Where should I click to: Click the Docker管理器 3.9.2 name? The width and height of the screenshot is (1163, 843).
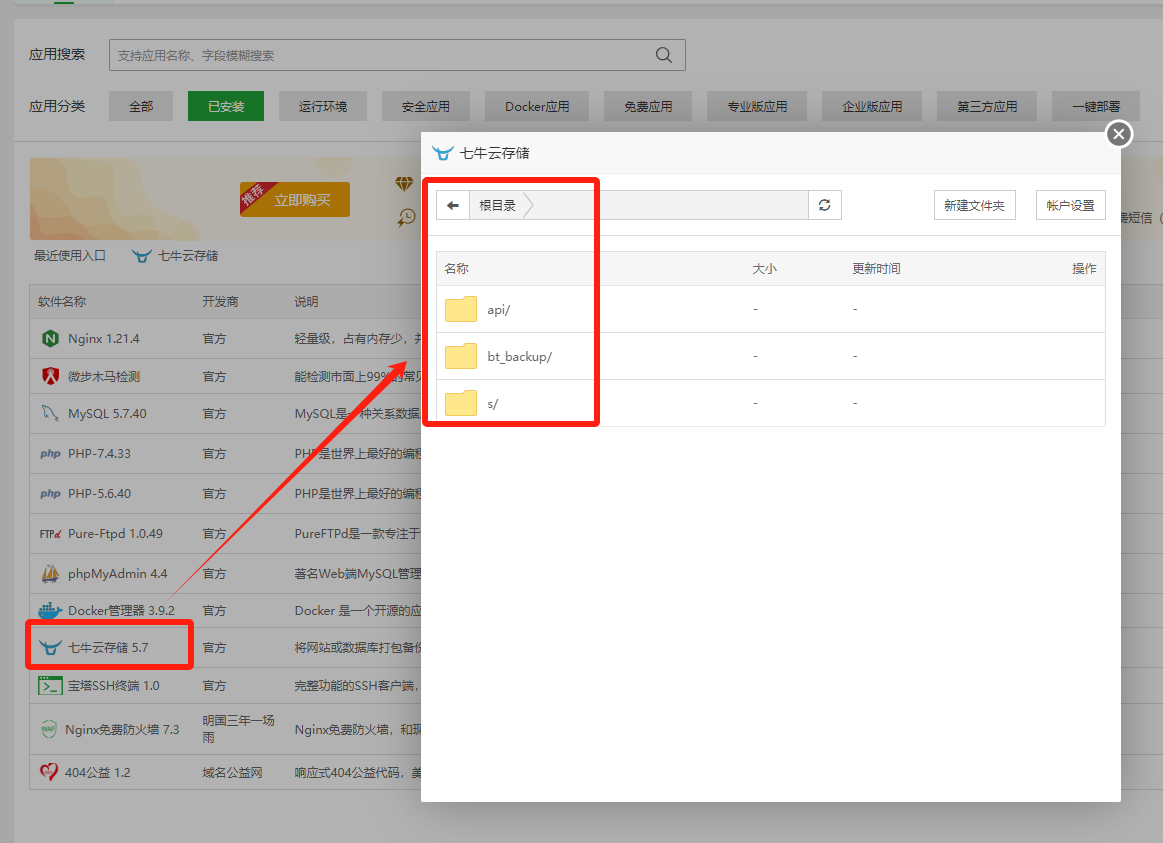click(122, 611)
